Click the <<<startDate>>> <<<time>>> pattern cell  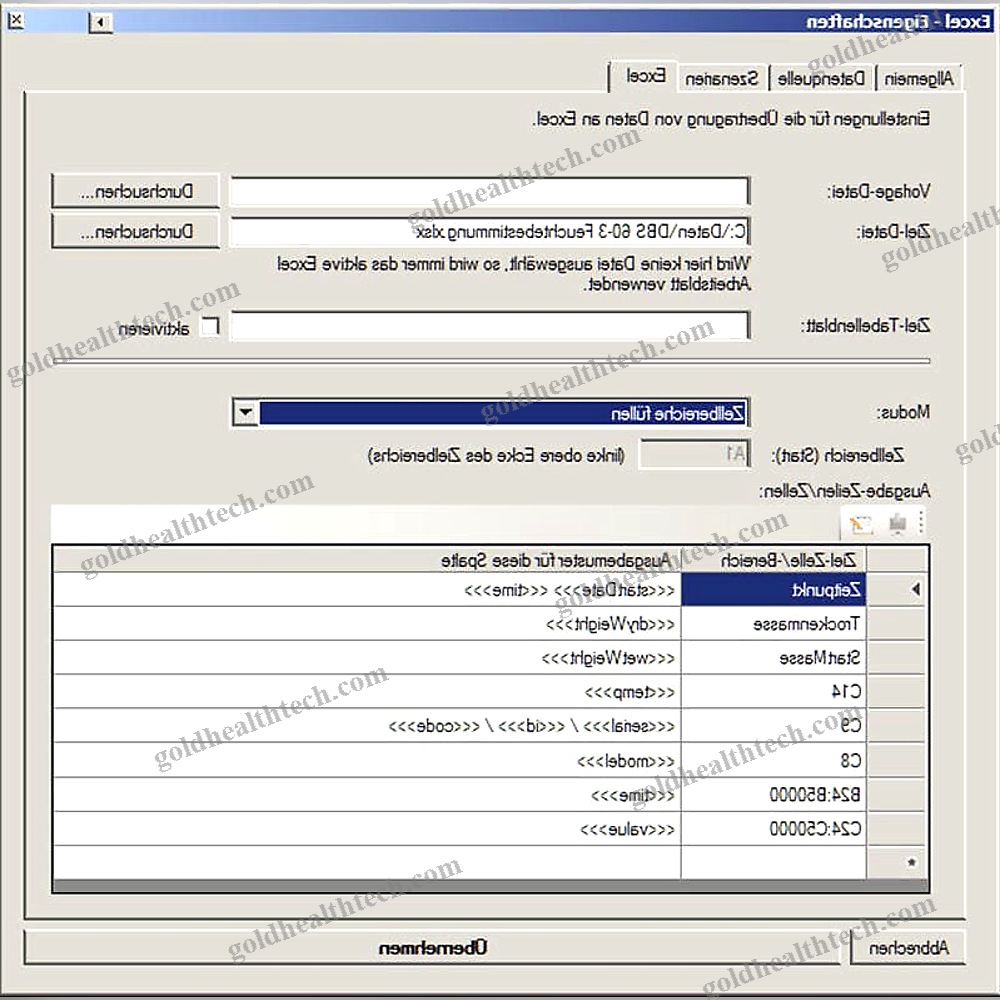click(x=367, y=589)
